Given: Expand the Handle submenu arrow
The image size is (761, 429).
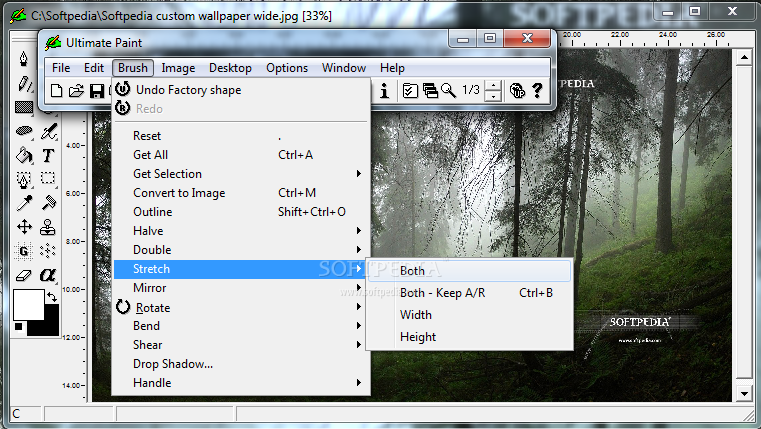Looking at the screenshot, I should 359,382.
